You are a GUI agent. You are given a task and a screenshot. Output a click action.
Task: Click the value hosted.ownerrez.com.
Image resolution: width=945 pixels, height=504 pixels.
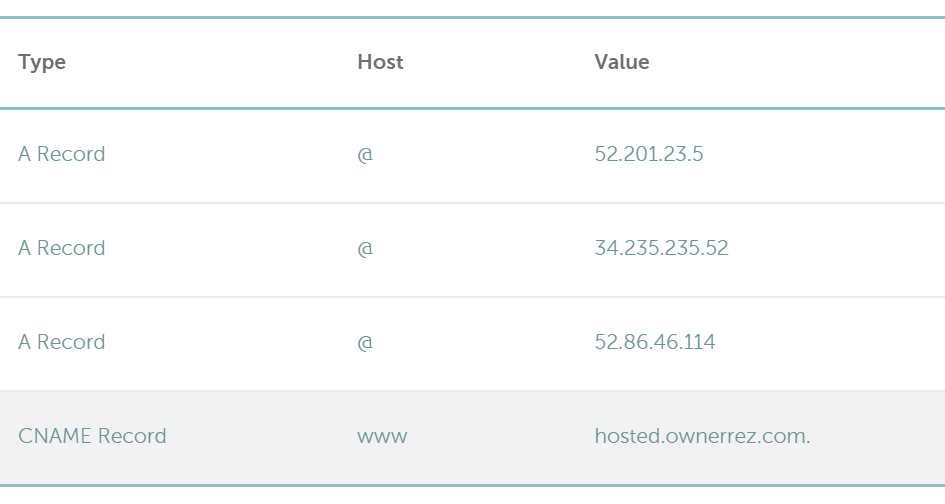click(x=702, y=436)
